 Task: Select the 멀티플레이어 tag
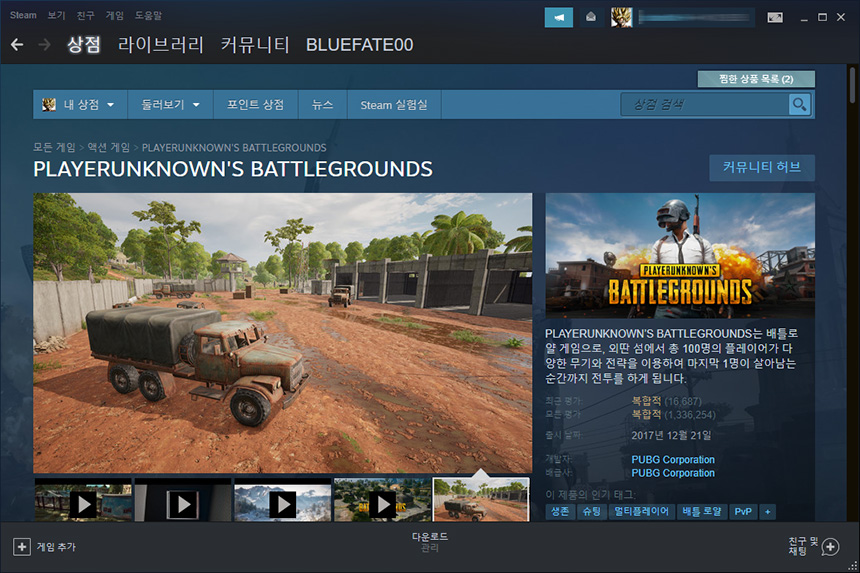641,512
